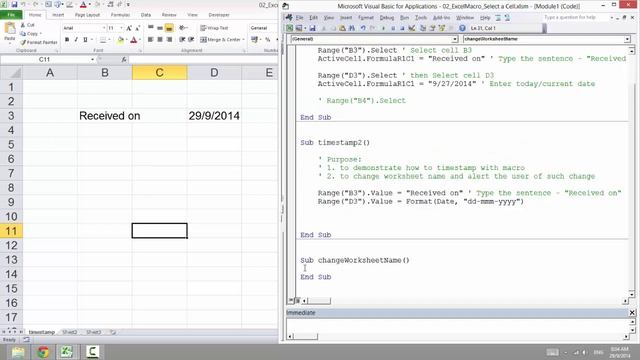Click the Percent Style icon
This screenshot has height=360, width=640.
click(x=268, y=40)
